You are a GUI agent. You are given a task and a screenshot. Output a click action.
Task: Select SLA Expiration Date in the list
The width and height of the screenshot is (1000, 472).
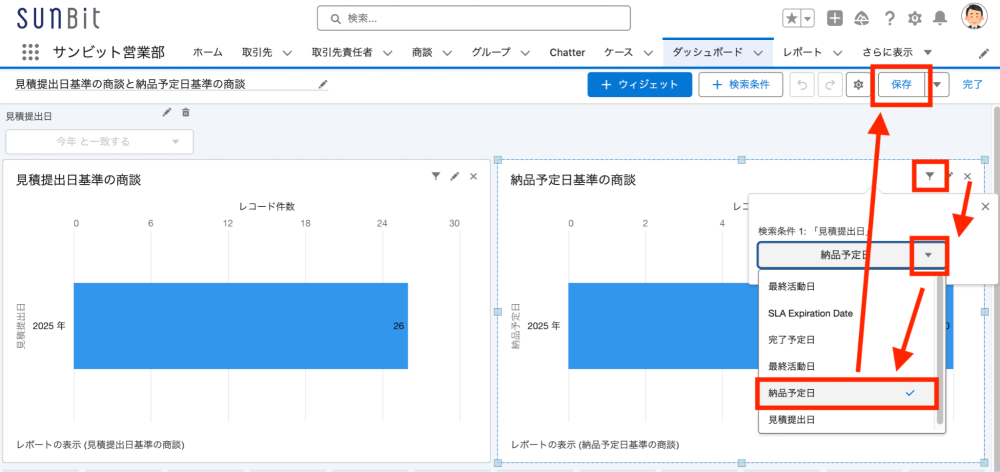pyautogui.click(x=810, y=313)
